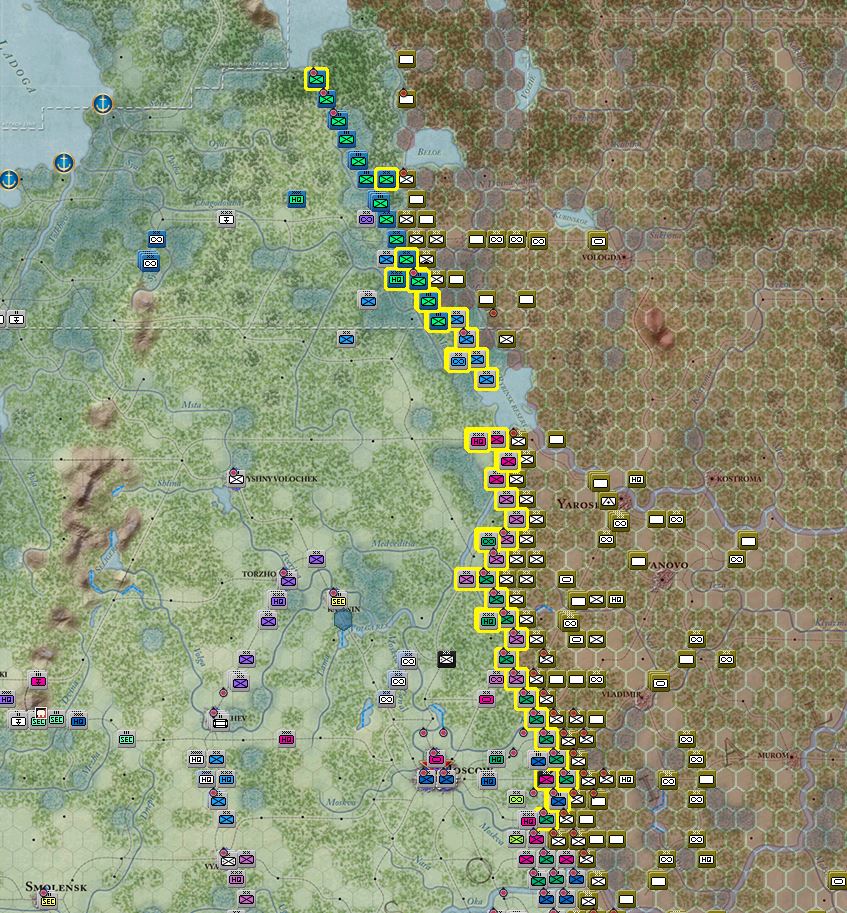Screen dimensions: 847x913
Task: Select the Soviet HQ counter northwest of Vladimir
Action: pyautogui.click(x=616, y=599)
